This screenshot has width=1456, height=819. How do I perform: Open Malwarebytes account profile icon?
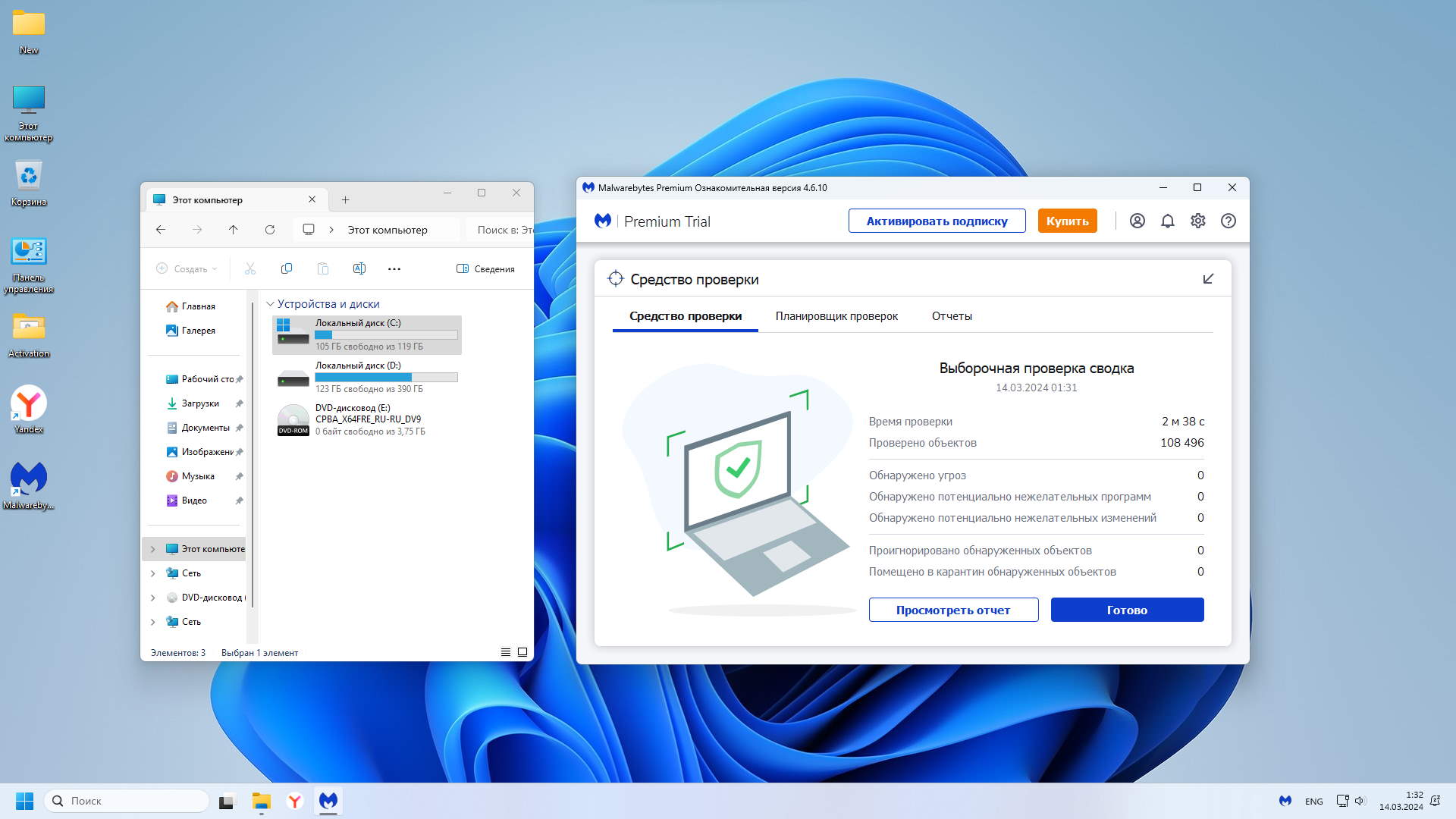1137,221
